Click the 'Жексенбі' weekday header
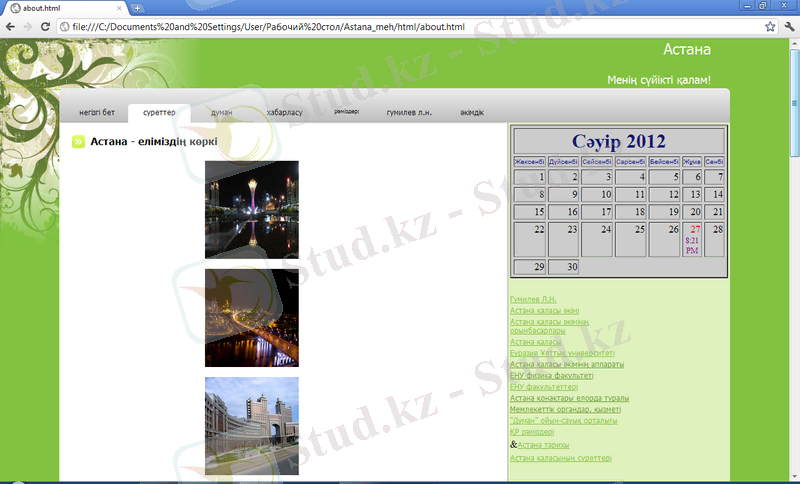 (530, 162)
